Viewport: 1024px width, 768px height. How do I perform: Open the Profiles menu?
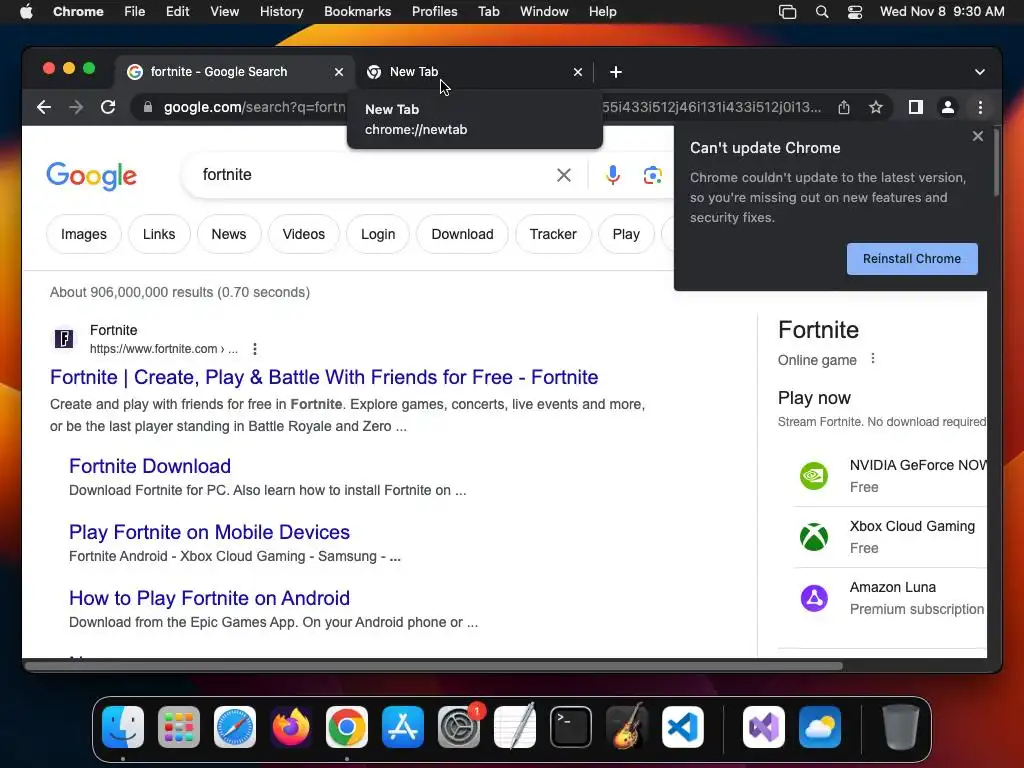pos(434,12)
